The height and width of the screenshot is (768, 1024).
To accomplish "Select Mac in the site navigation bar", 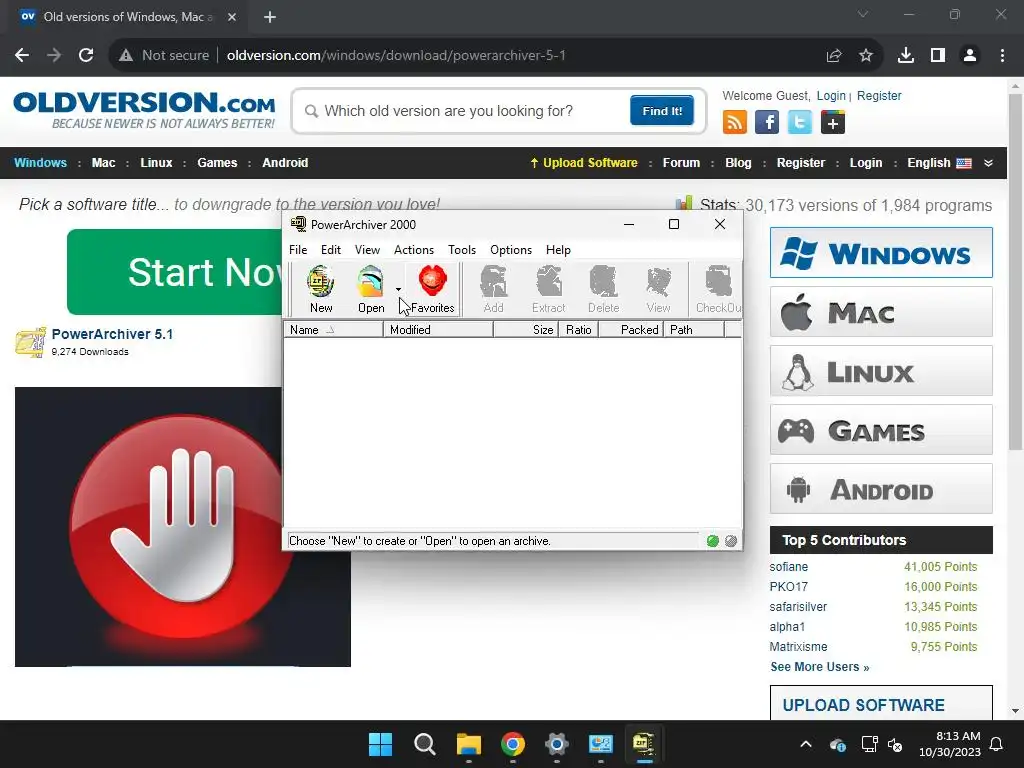I will point(103,163).
